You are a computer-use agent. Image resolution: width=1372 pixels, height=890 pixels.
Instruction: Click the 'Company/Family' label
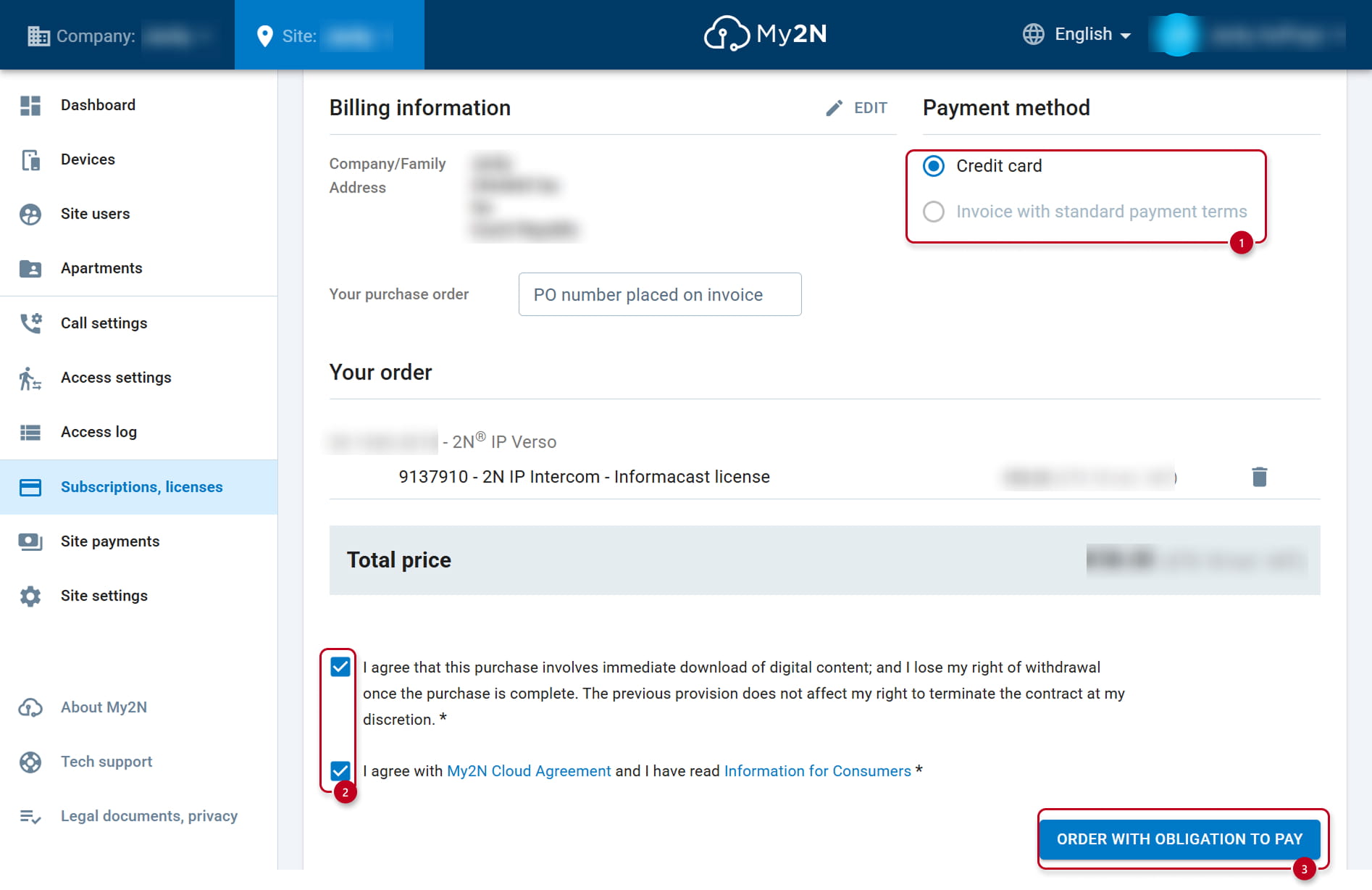388,164
